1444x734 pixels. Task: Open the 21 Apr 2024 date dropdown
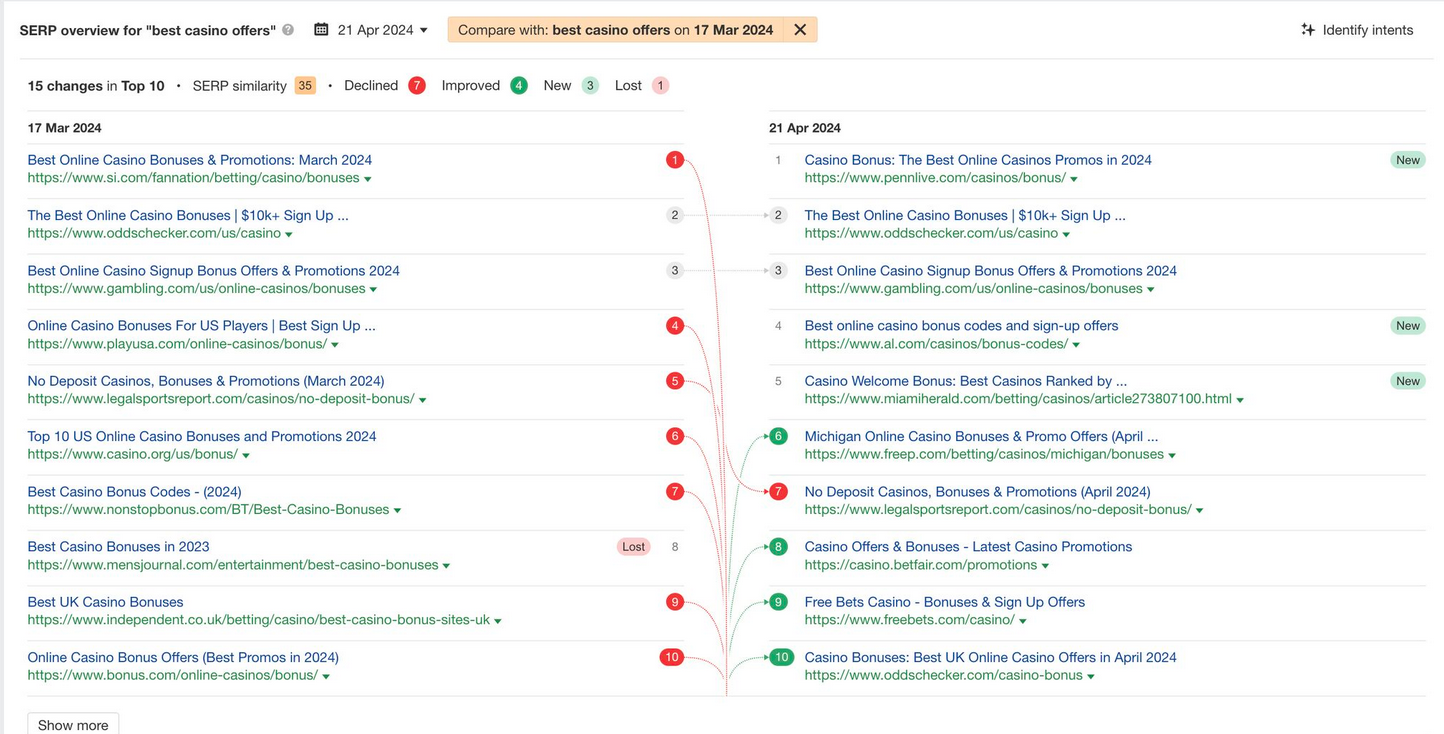383,30
